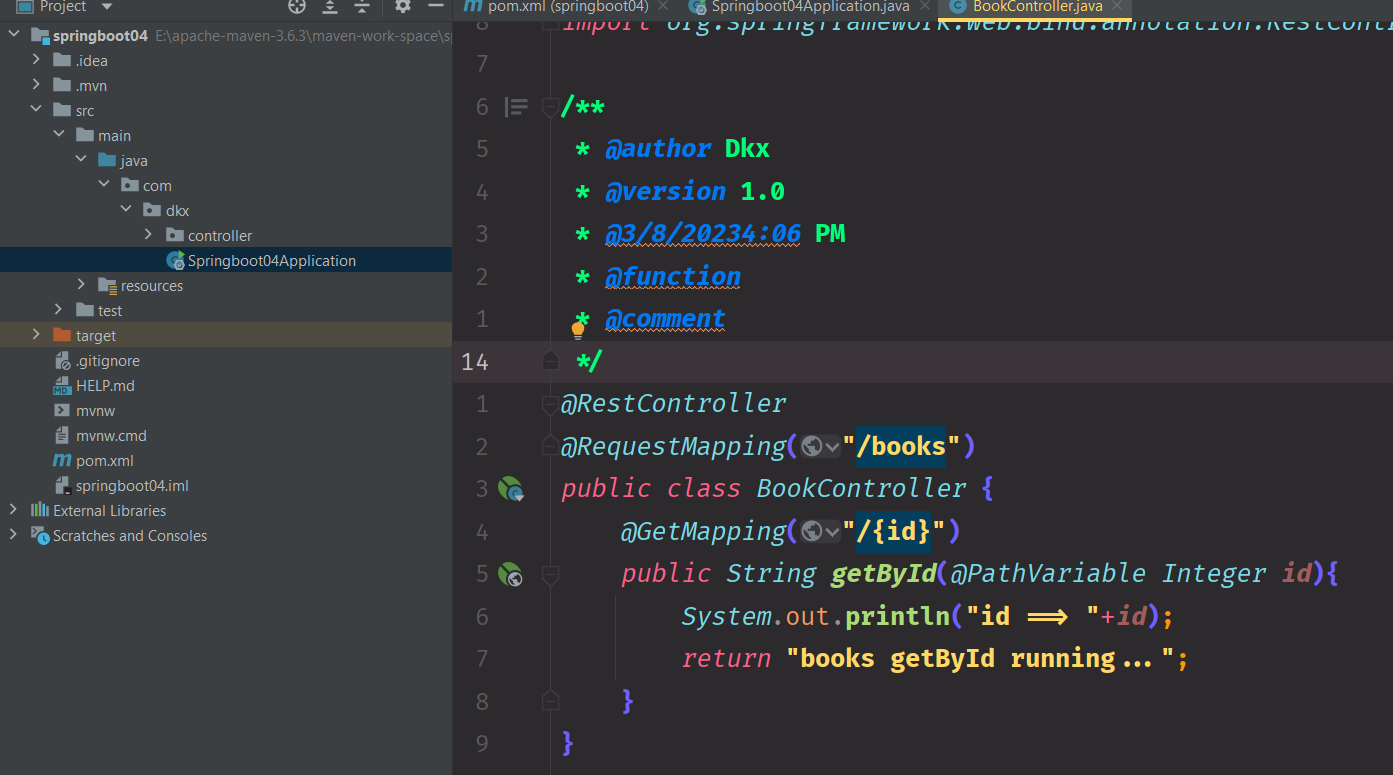This screenshot has width=1393, height=775.
Task: Open globe URL dropdown in @RequestMapping line
Action: pos(820,447)
